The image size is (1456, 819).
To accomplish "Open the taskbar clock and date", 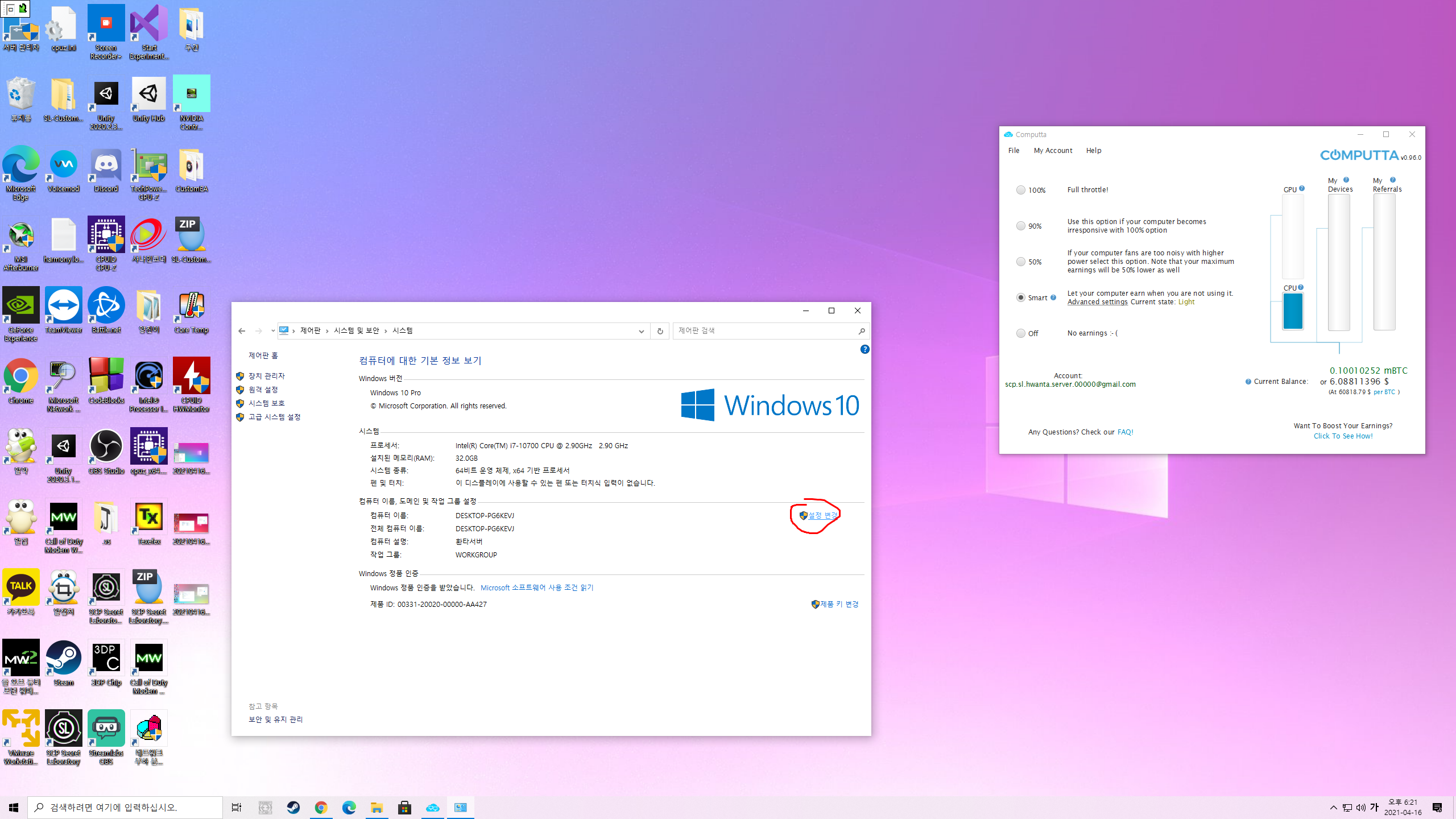I will (x=1403, y=808).
